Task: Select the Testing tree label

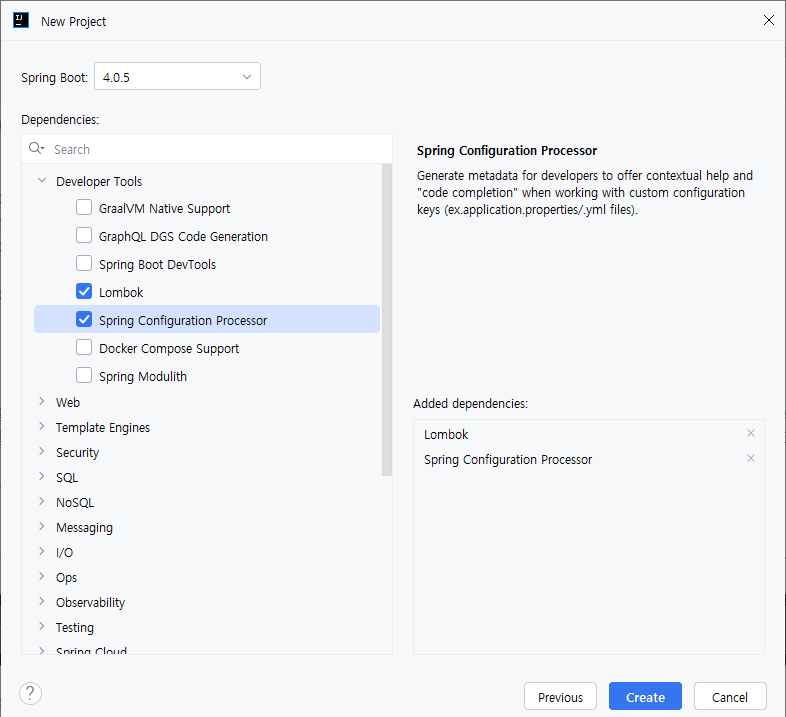Action: (75, 628)
